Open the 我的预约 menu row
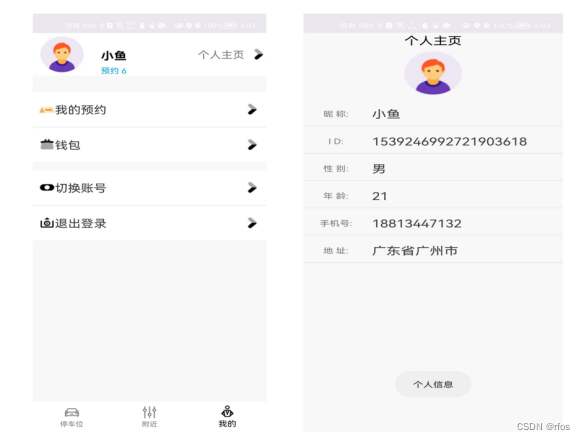 (x=149, y=110)
